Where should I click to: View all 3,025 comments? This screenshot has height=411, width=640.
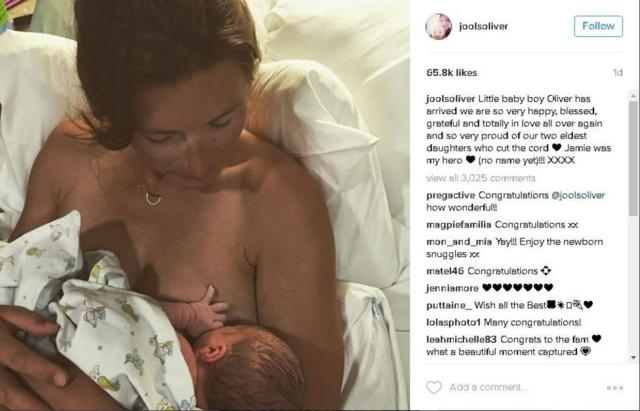pyautogui.click(x=481, y=178)
